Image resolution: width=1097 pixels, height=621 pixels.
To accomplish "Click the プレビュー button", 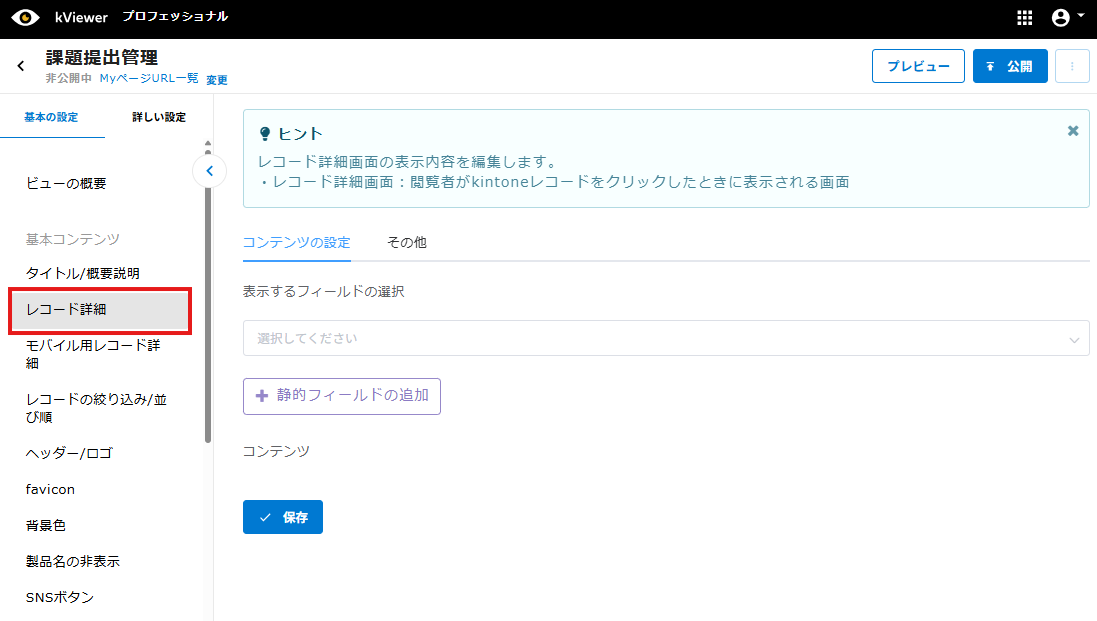I will click(x=918, y=66).
